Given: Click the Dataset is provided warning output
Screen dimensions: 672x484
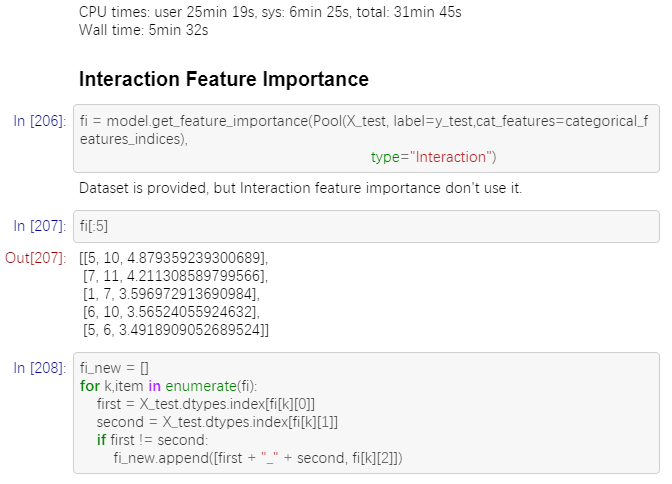Looking at the screenshot, I should point(300,188).
